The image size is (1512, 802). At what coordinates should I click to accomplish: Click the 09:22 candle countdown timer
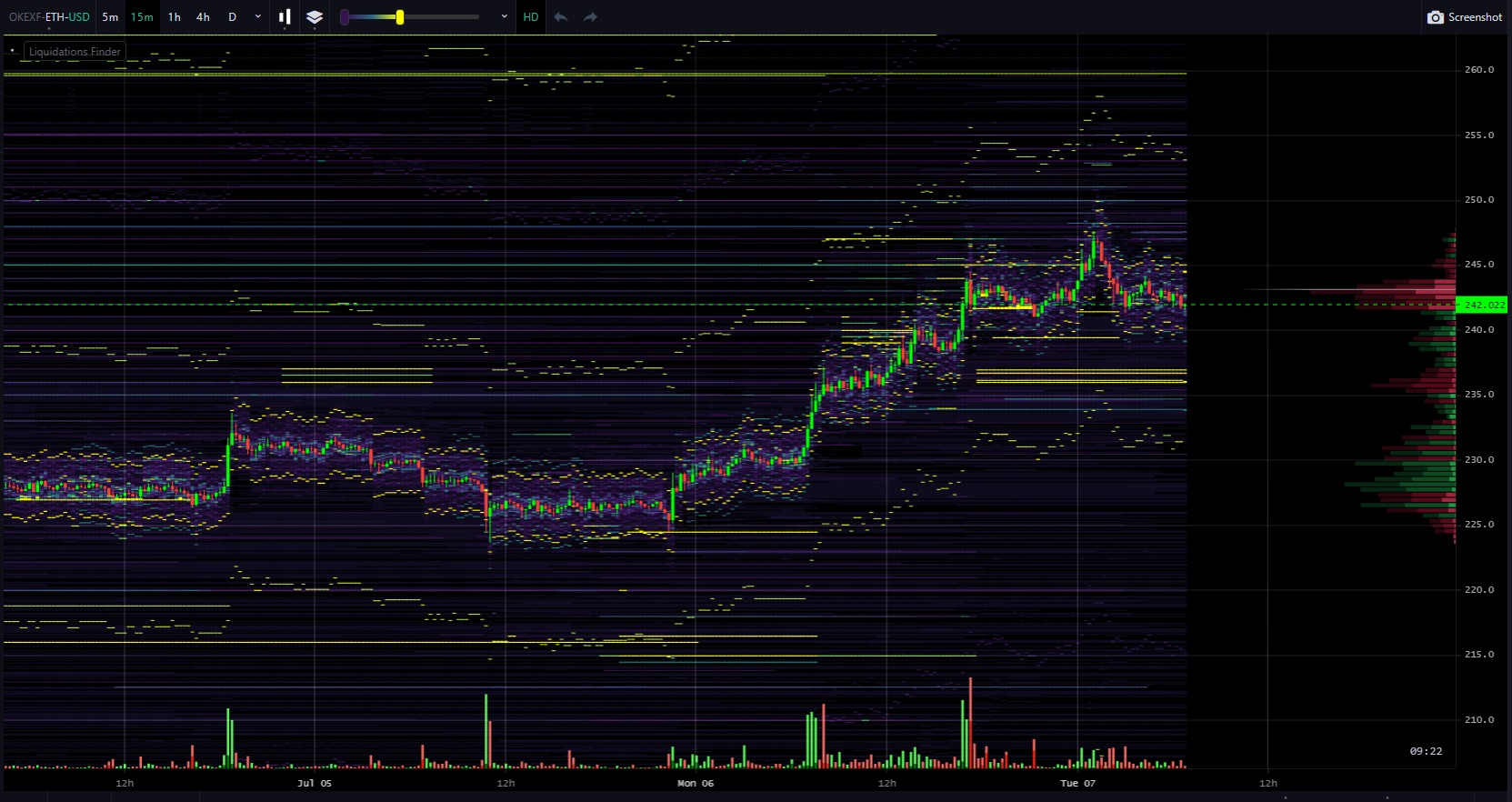pyautogui.click(x=1426, y=751)
